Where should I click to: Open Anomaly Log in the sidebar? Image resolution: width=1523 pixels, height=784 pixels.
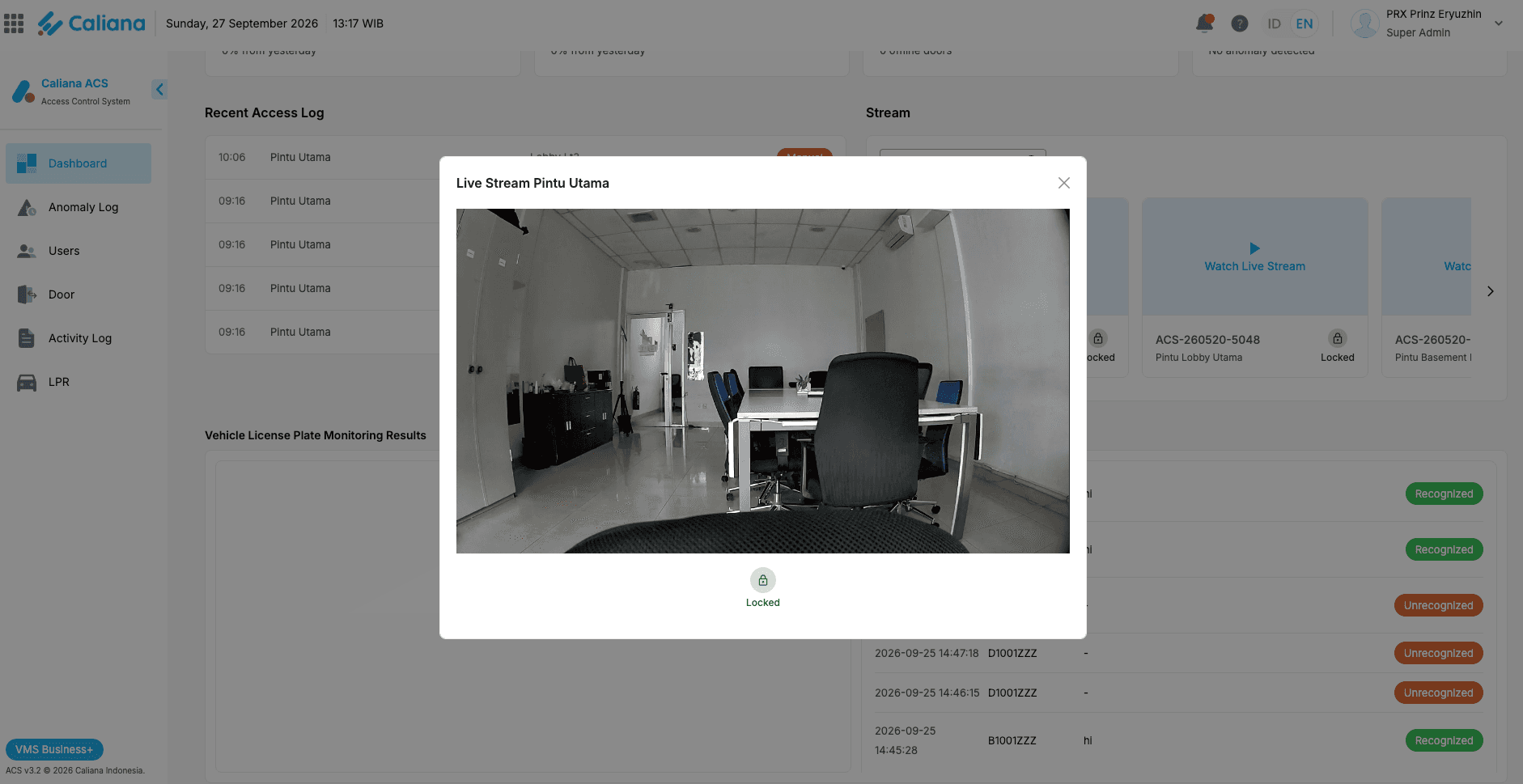pyautogui.click(x=78, y=207)
